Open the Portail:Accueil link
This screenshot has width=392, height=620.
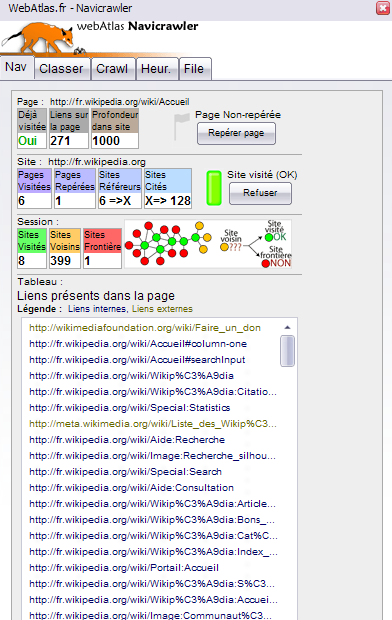point(124,567)
